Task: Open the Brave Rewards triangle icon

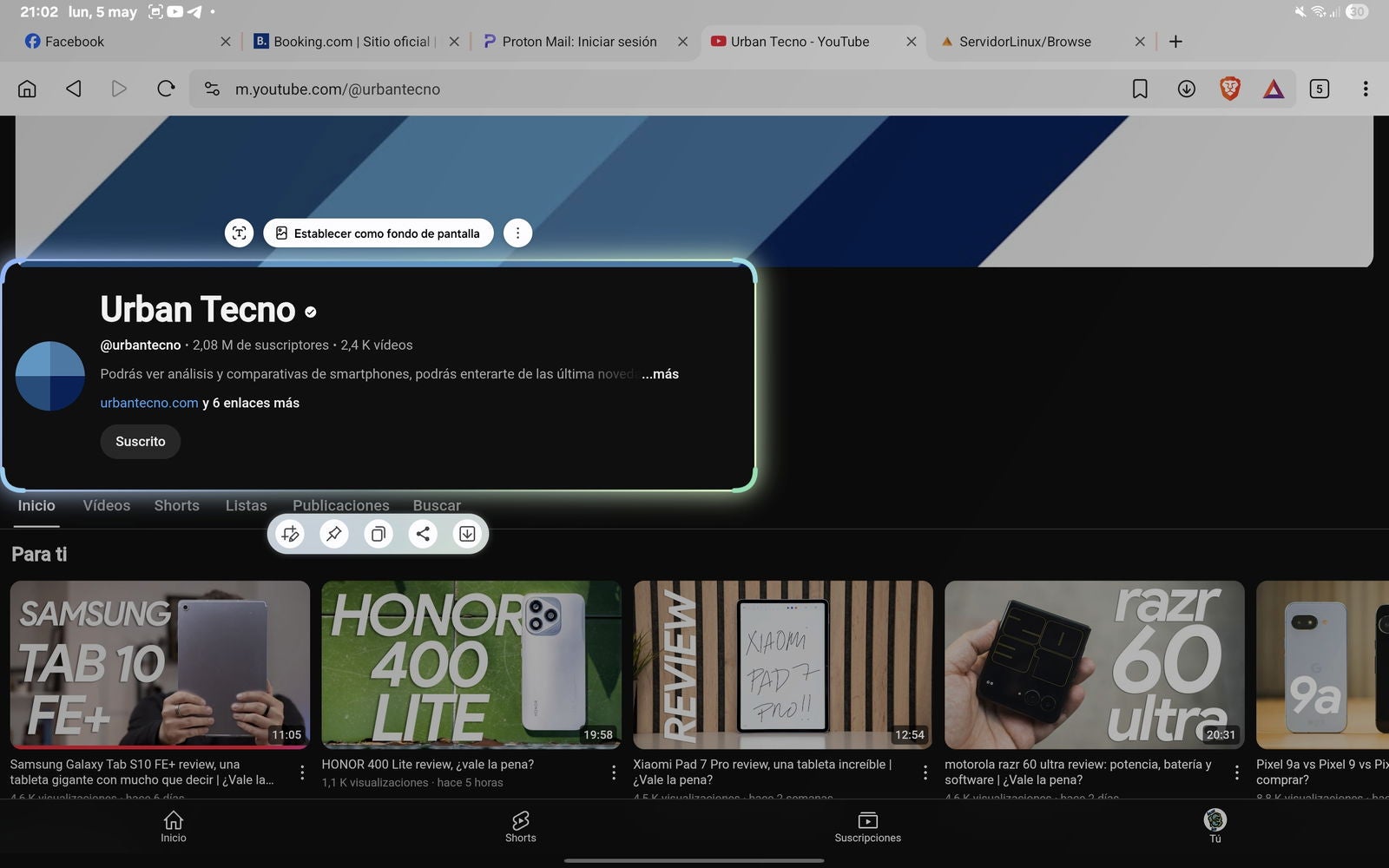Action: tap(1273, 89)
